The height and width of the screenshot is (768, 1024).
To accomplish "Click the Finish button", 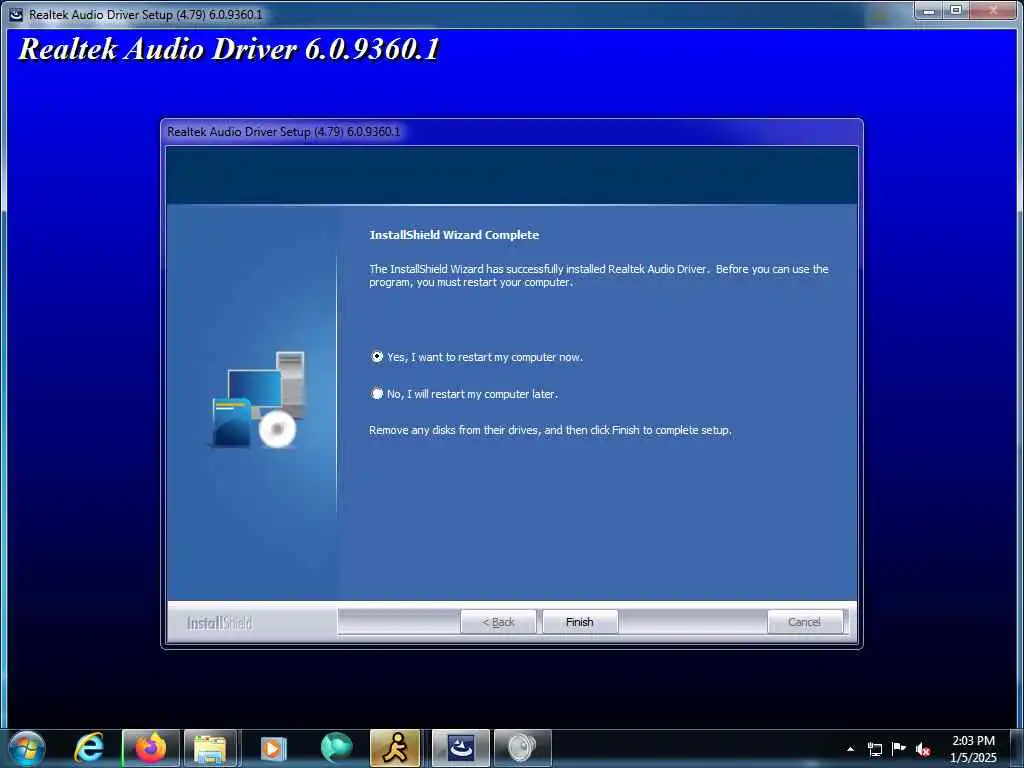I will (580, 622).
